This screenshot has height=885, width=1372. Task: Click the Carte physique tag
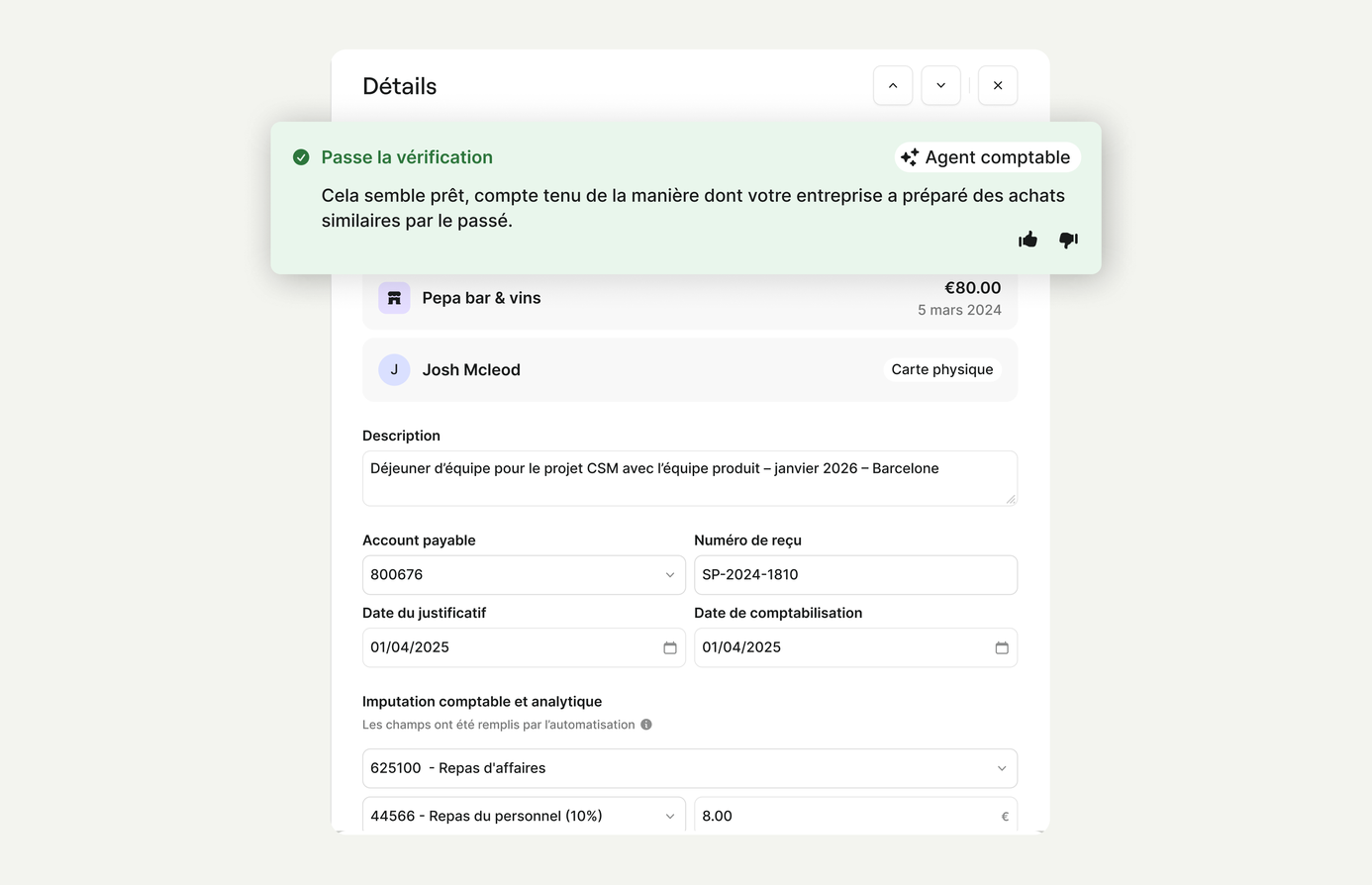pos(941,369)
